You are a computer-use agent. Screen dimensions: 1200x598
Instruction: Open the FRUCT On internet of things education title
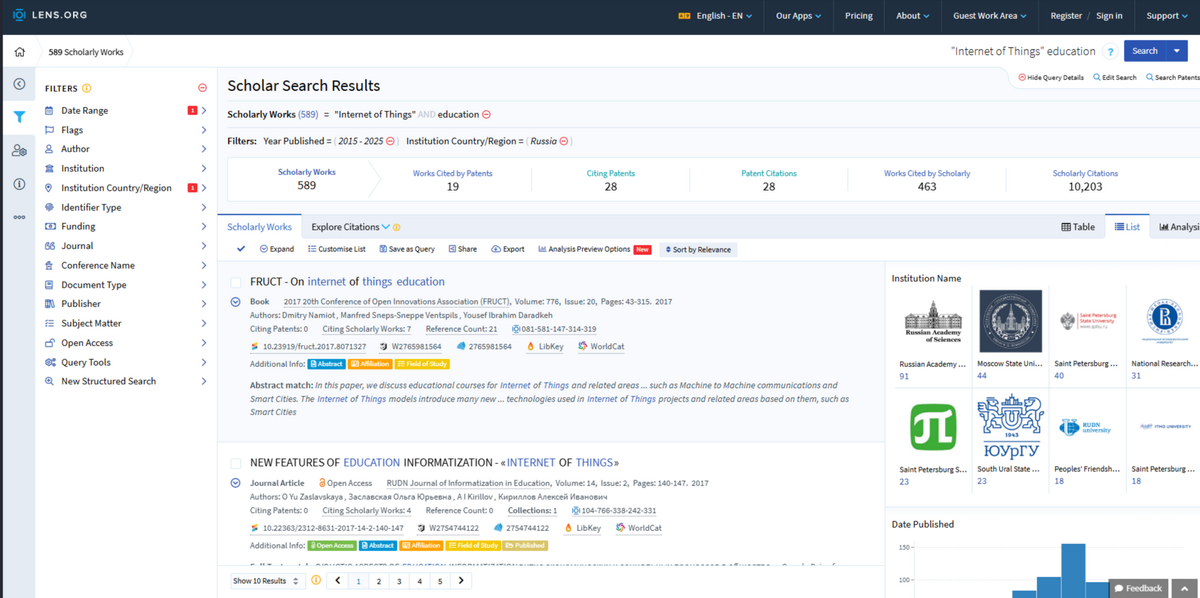pos(347,282)
